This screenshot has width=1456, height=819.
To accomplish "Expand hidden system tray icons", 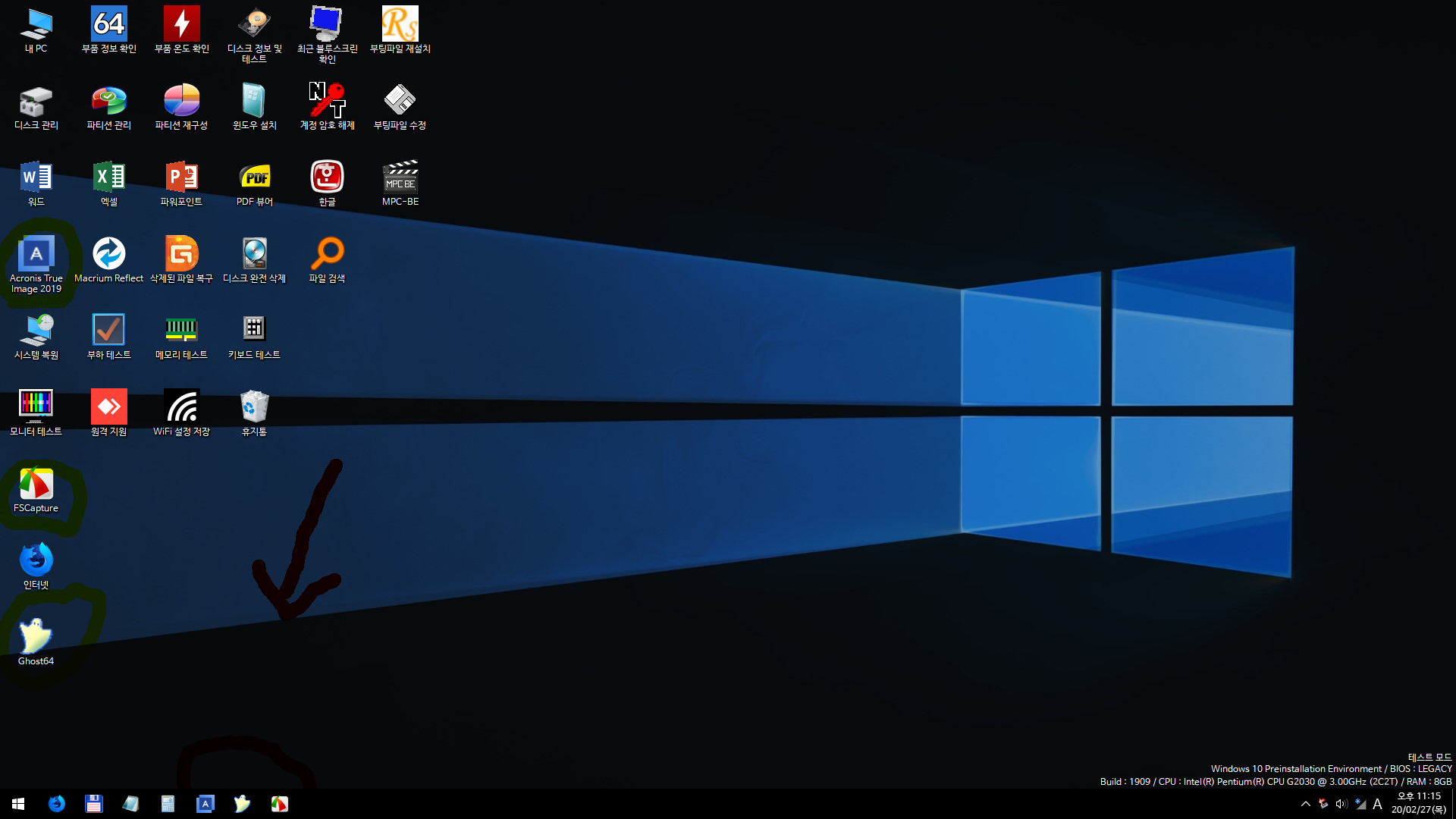I will click(1305, 804).
